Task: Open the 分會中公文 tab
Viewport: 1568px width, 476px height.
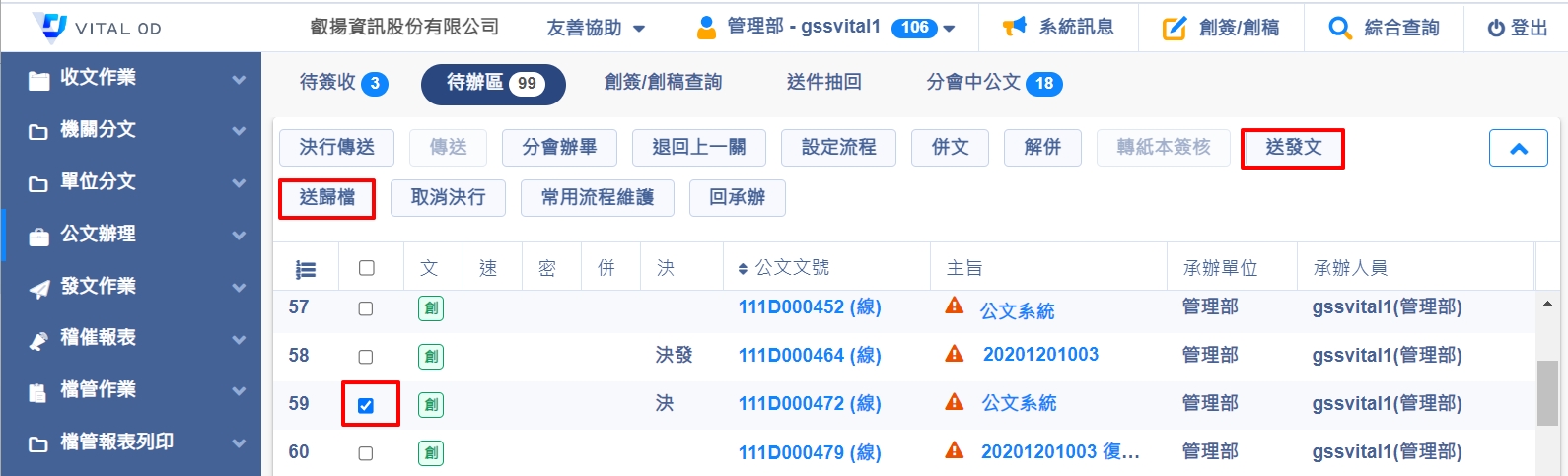Action: coord(993,83)
